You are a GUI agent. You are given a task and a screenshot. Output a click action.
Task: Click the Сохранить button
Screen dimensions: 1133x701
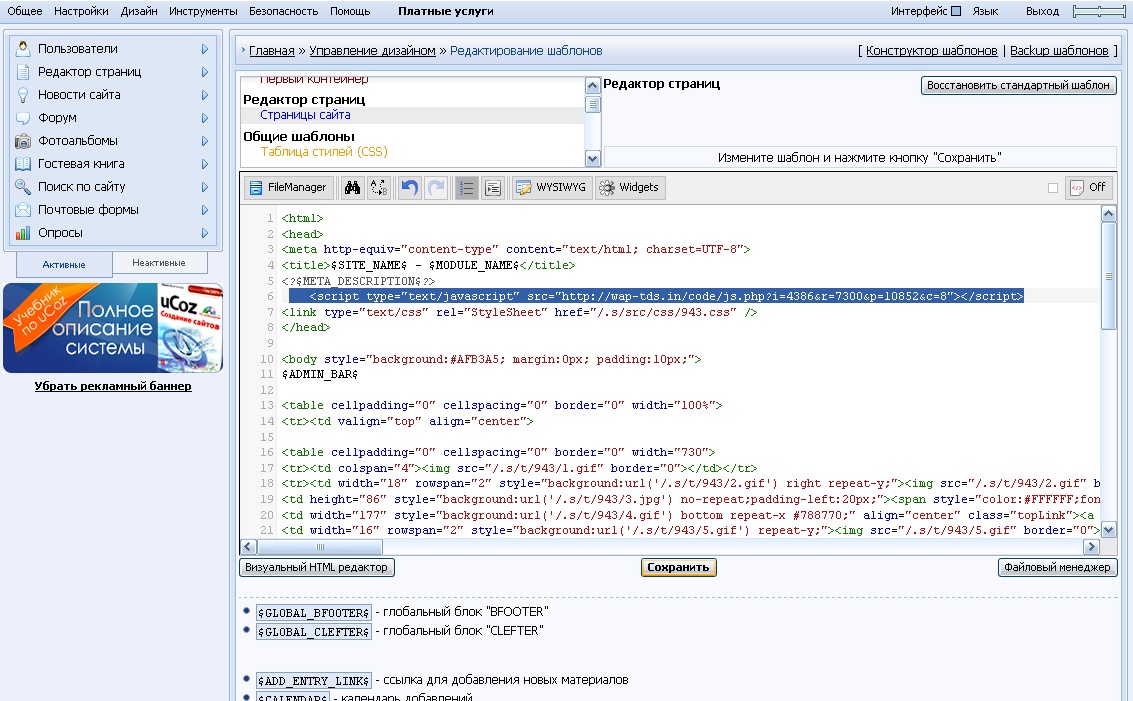tap(678, 567)
